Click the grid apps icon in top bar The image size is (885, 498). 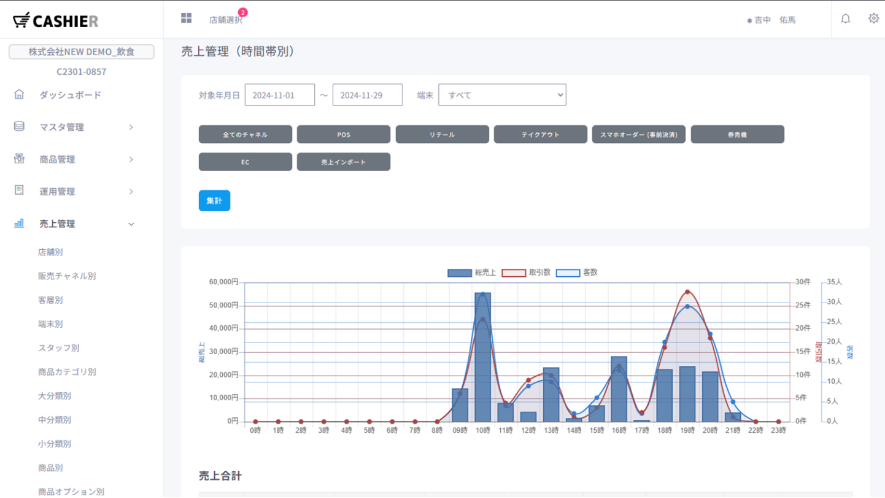click(x=186, y=18)
